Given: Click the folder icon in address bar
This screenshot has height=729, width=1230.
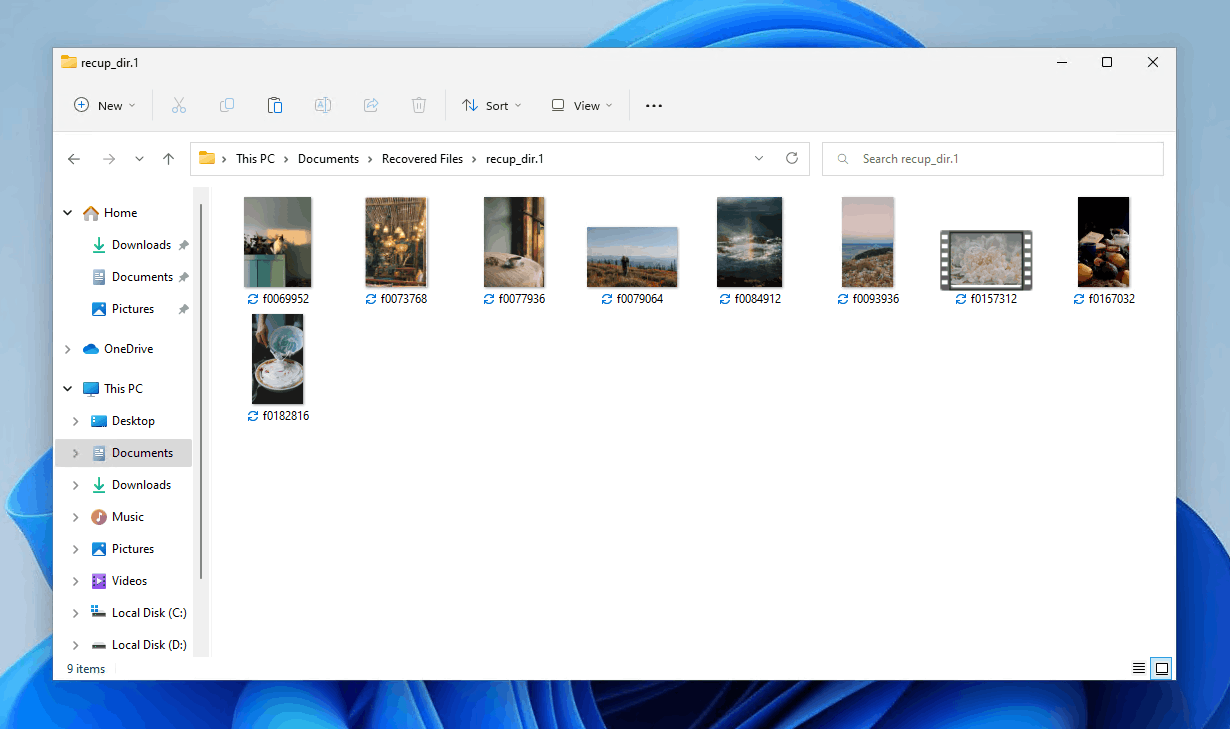Looking at the screenshot, I should point(207,158).
